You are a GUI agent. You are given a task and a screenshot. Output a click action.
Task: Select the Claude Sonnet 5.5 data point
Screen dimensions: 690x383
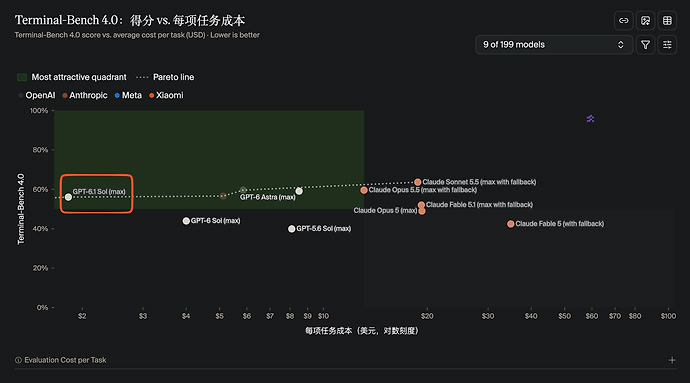(418, 182)
